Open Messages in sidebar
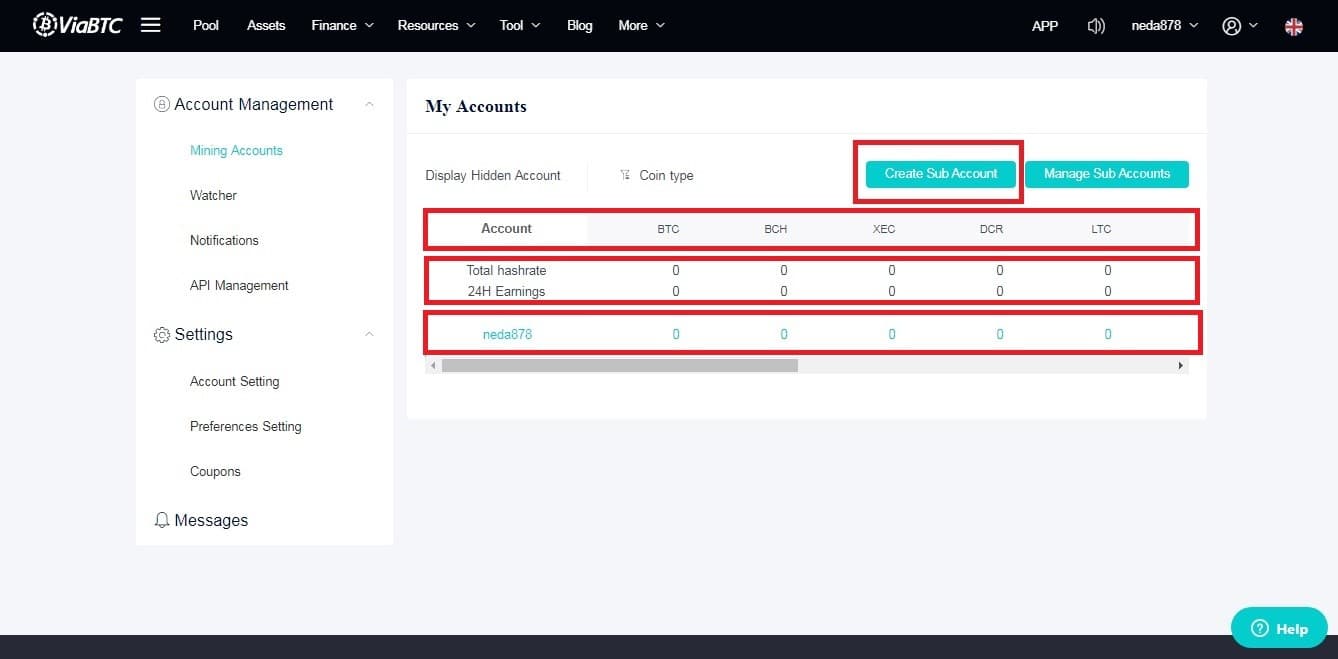 coord(211,520)
